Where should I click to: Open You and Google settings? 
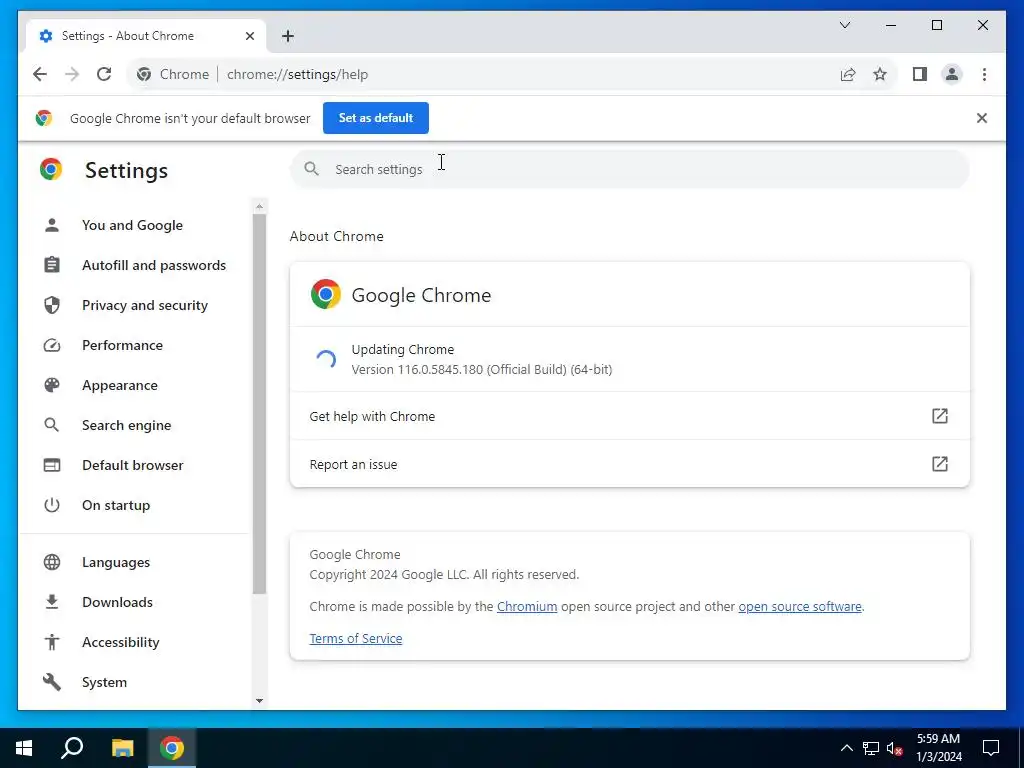click(x=132, y=225)
